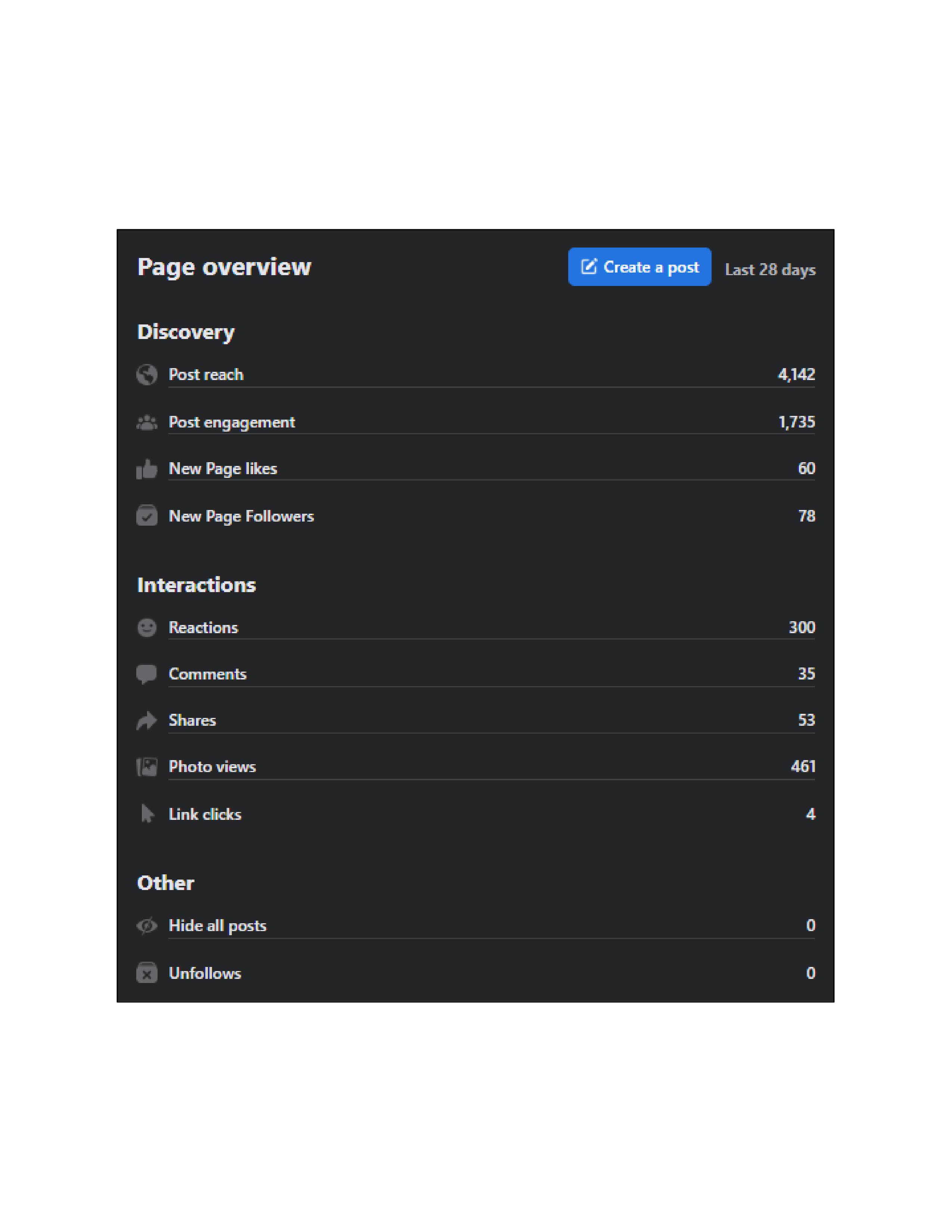Click the Post engagement people icon
The image size is (952, 1232).
pyautogui.click(x=147, y=422)
